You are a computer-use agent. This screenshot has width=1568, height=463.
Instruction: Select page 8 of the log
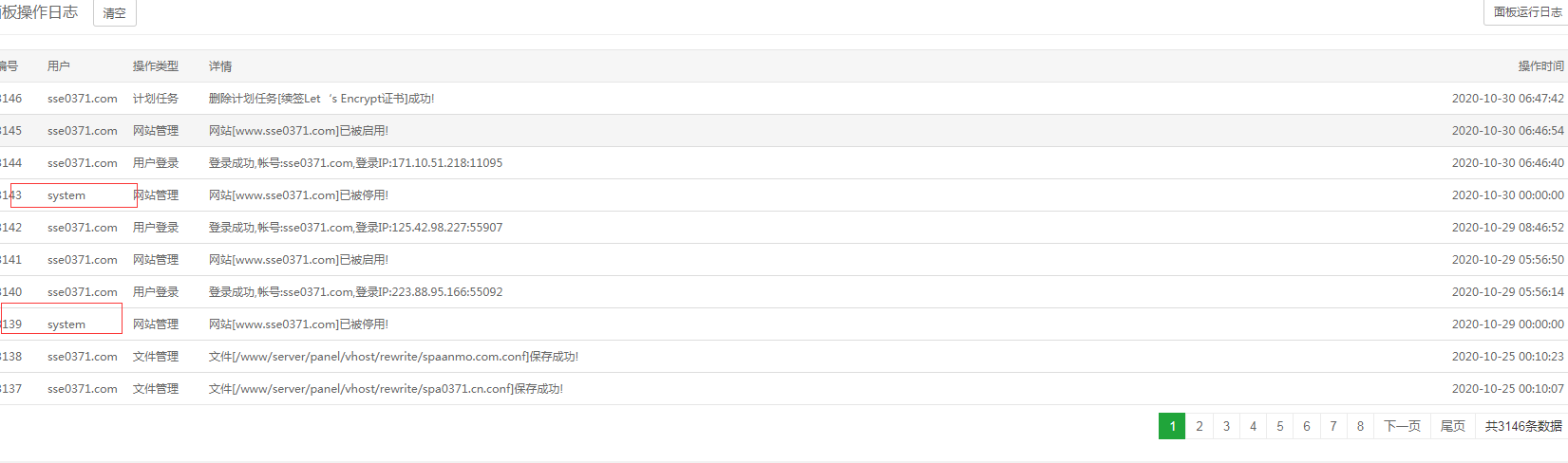(x=1360, y=426)
